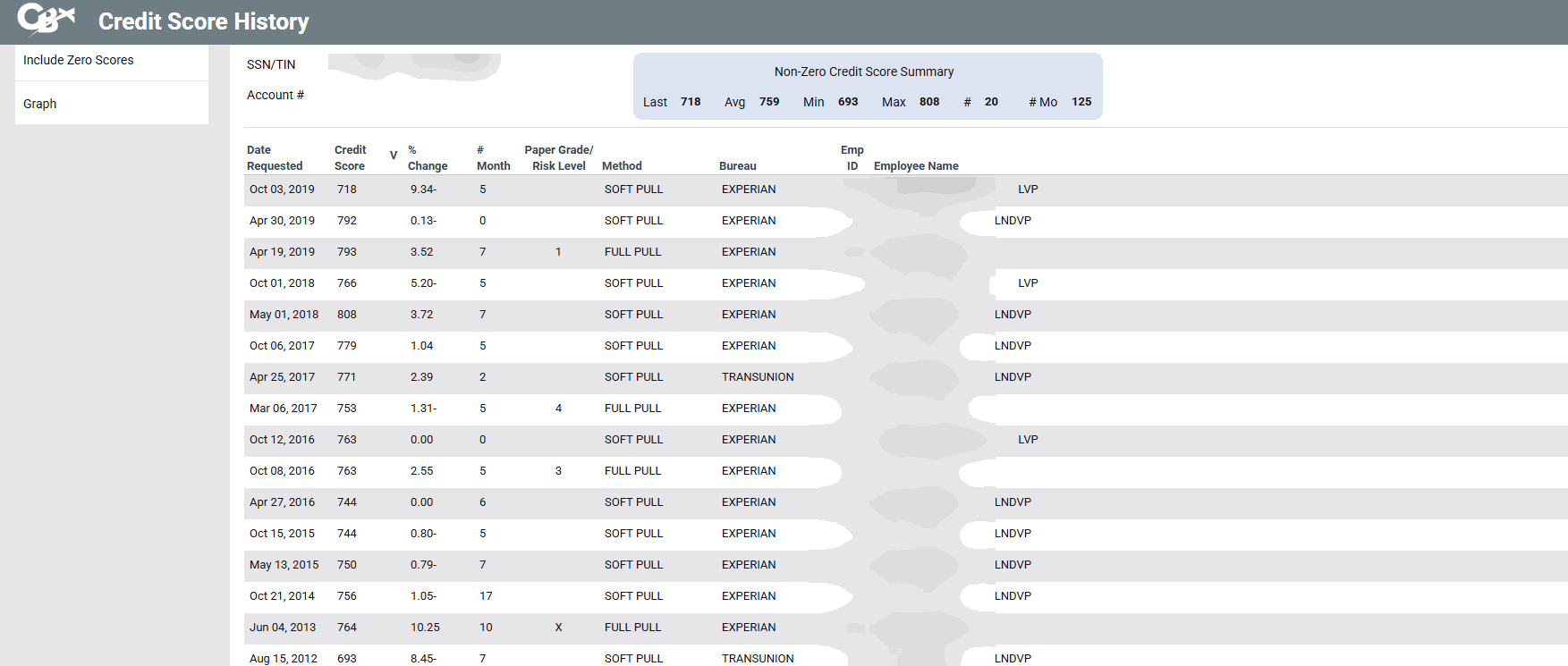Click the Max score 808 in summary

pos(929,102)
